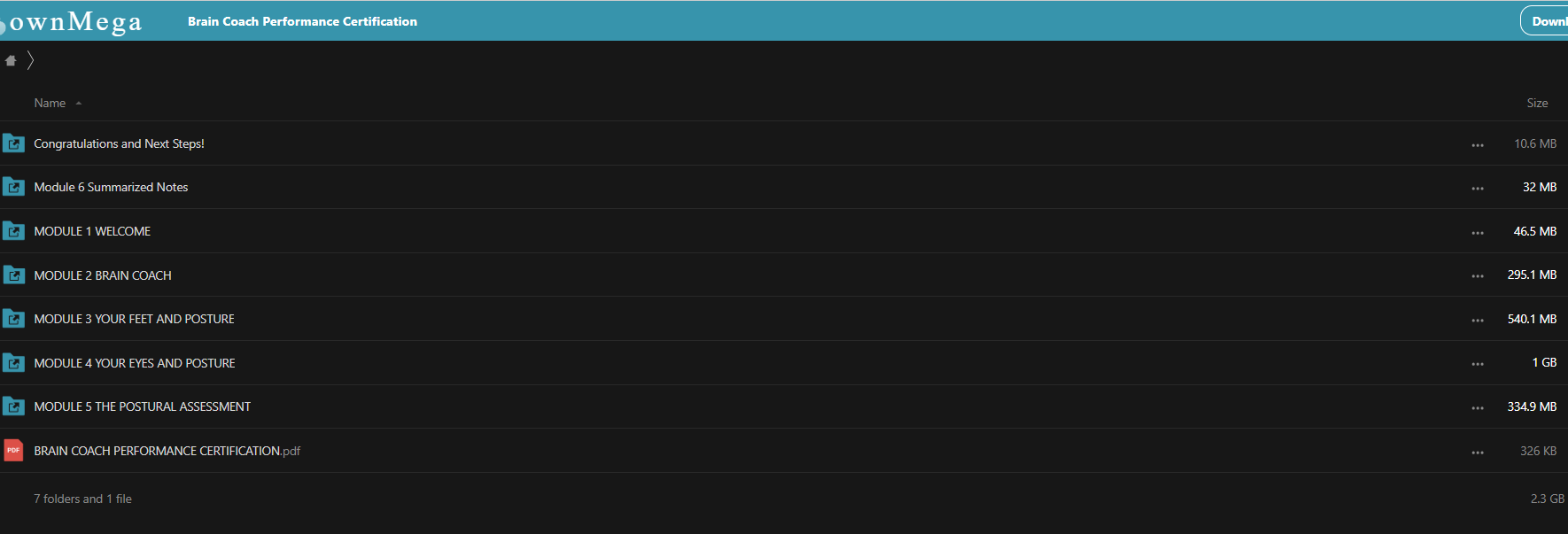Sort by Name column header
1568x534 pixels.
coord(50,104)
